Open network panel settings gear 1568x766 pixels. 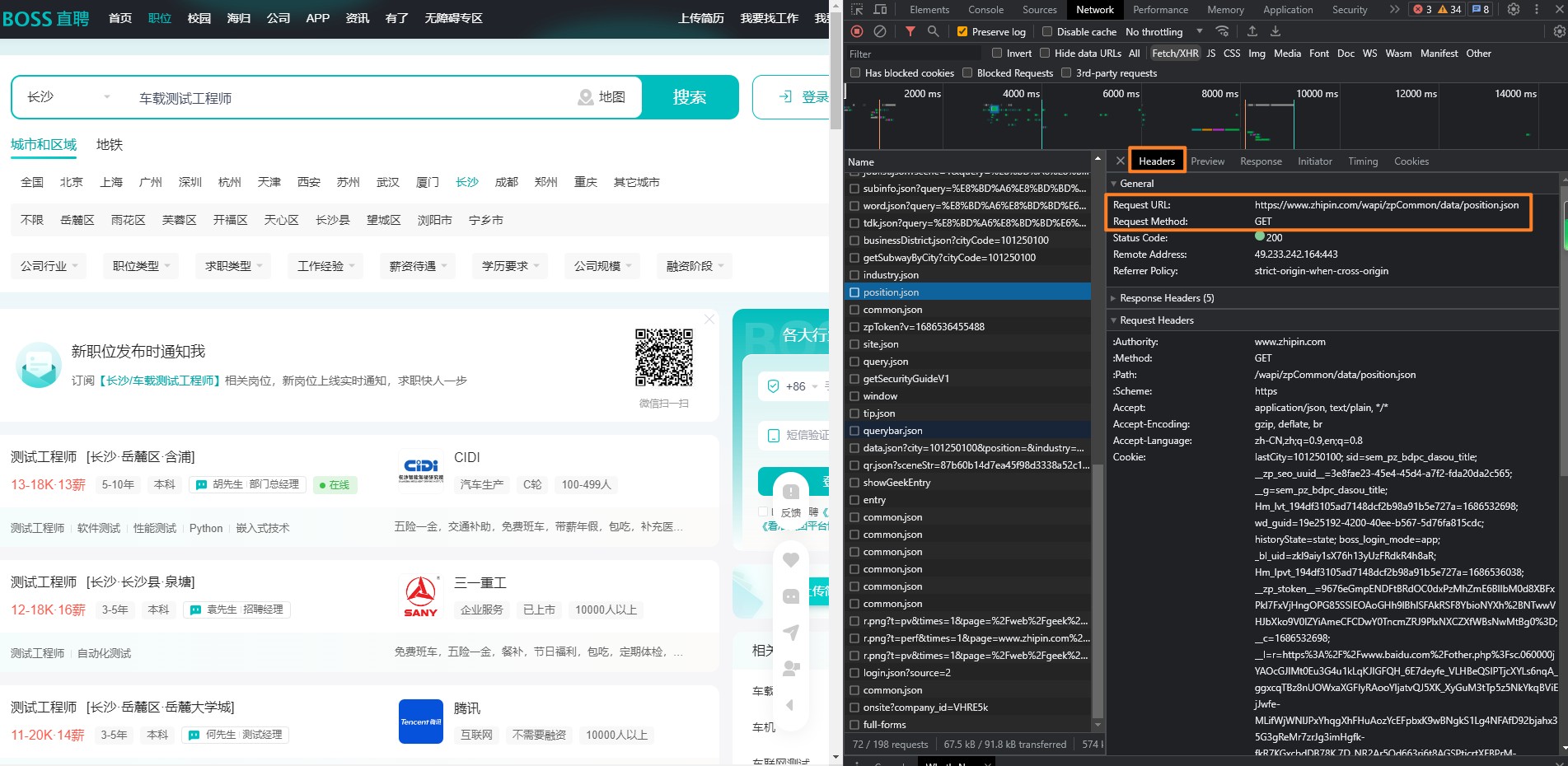click(x=1559, y=31)
